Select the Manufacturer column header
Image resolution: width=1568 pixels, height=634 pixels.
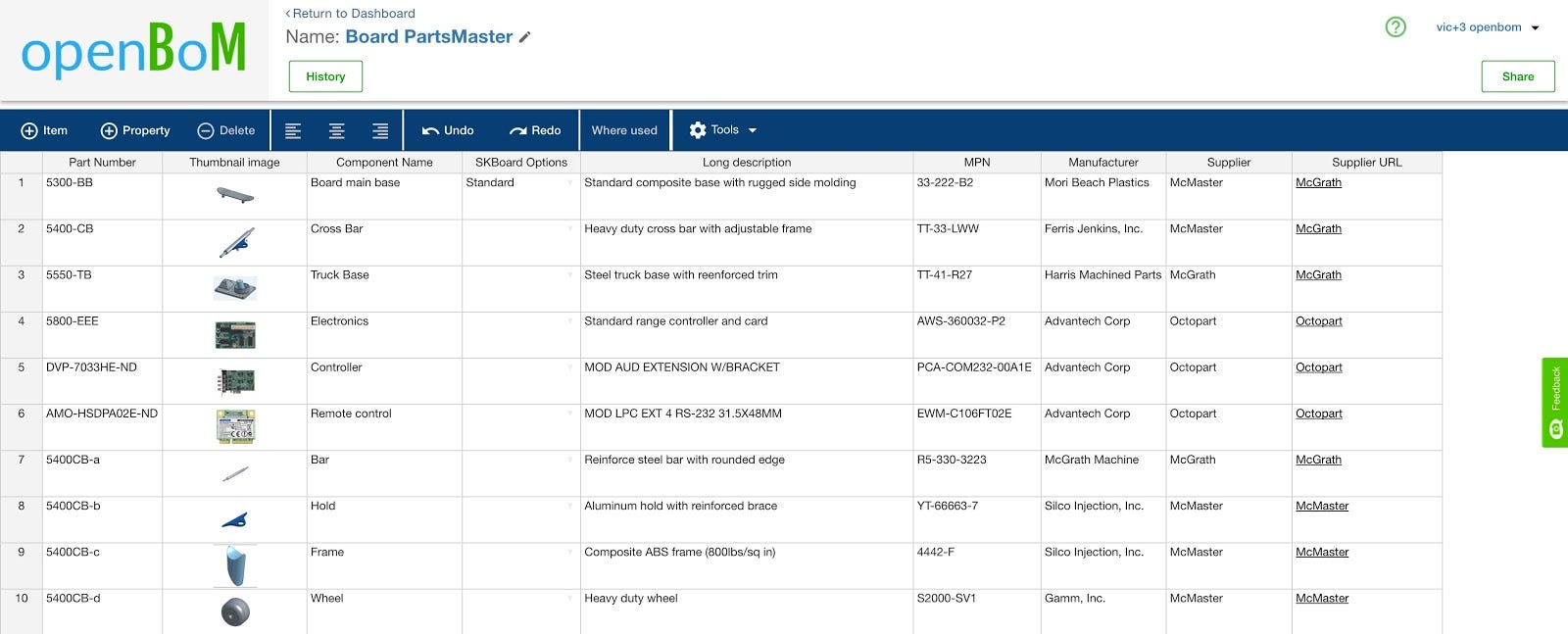click(x=1103, y=163)
